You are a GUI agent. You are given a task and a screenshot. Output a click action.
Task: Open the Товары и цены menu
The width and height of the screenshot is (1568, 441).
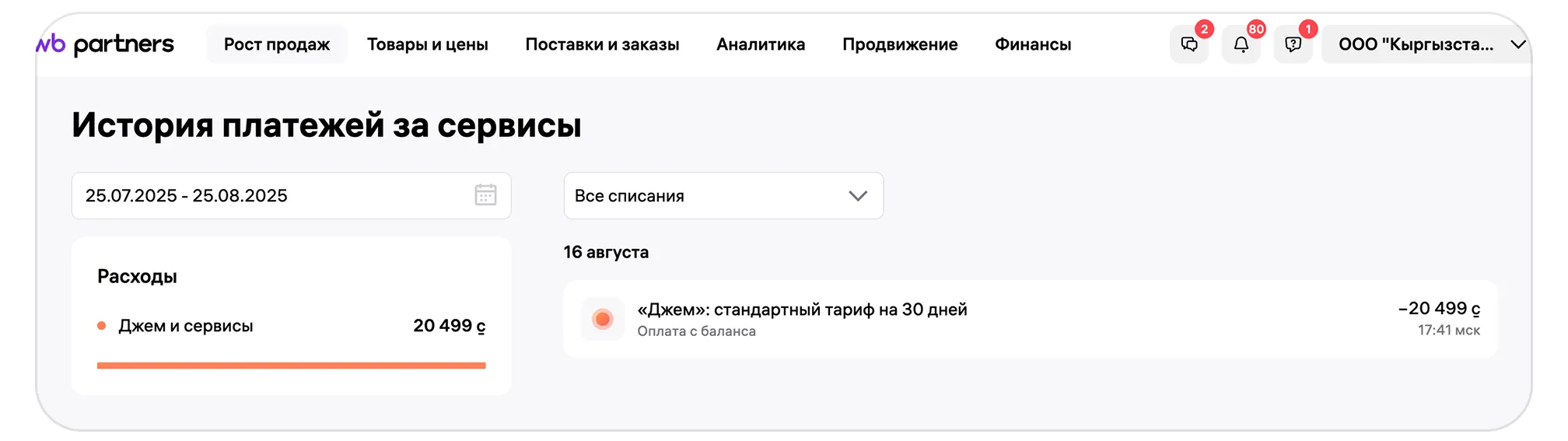click(427, 44)
